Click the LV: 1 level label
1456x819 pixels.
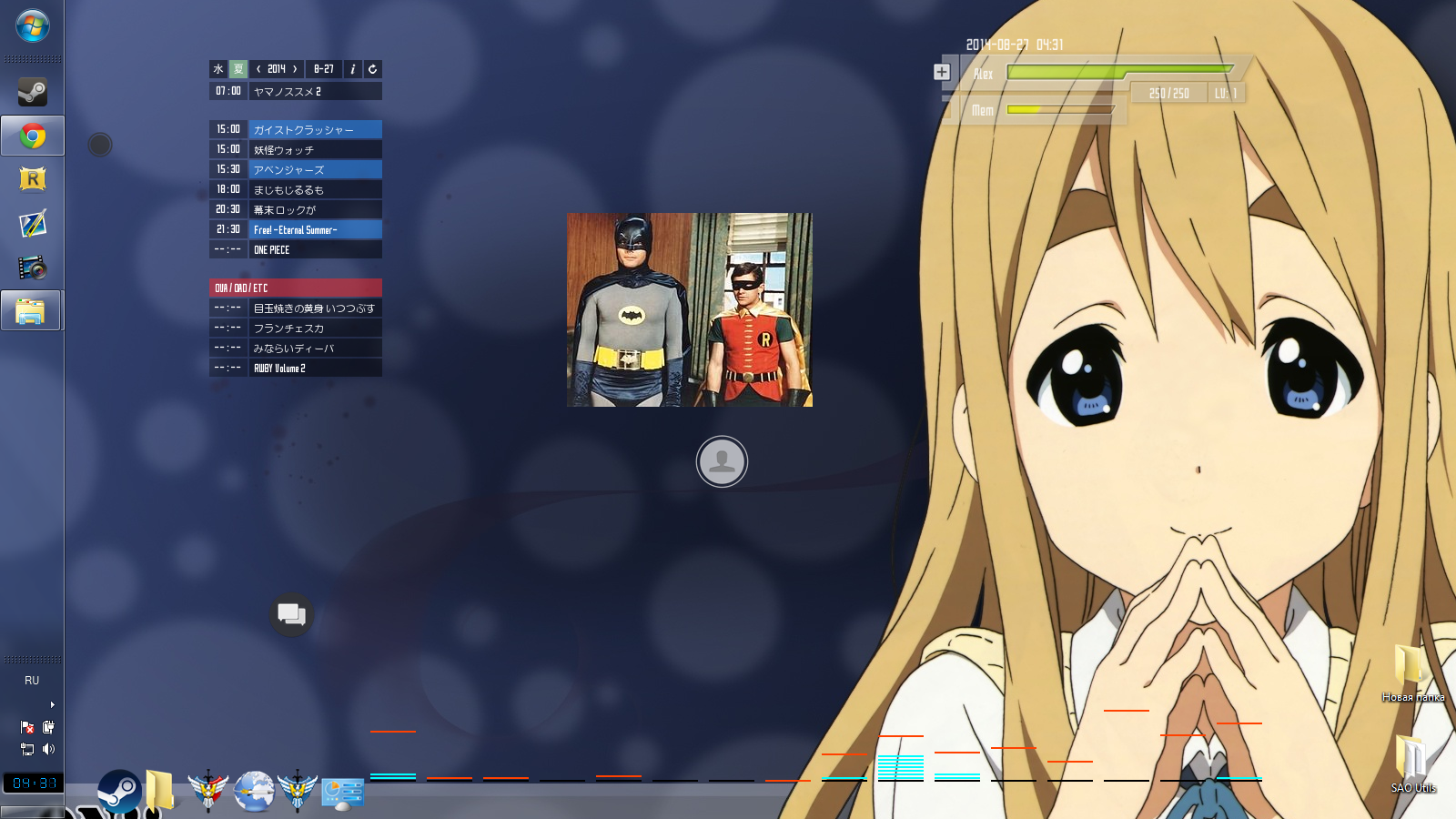tap(1226, 94)
